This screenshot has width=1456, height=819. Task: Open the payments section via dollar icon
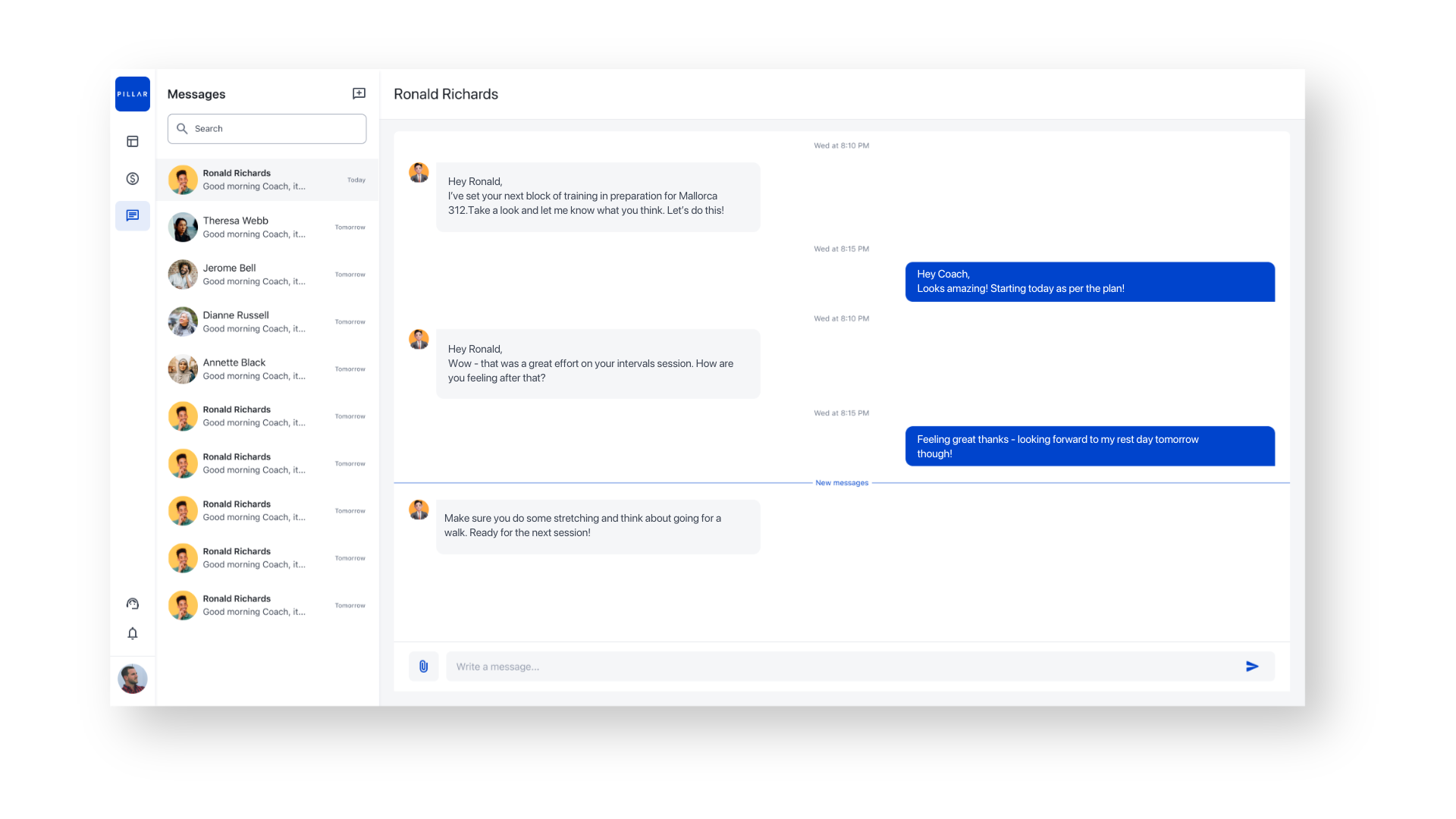point(132,178)
